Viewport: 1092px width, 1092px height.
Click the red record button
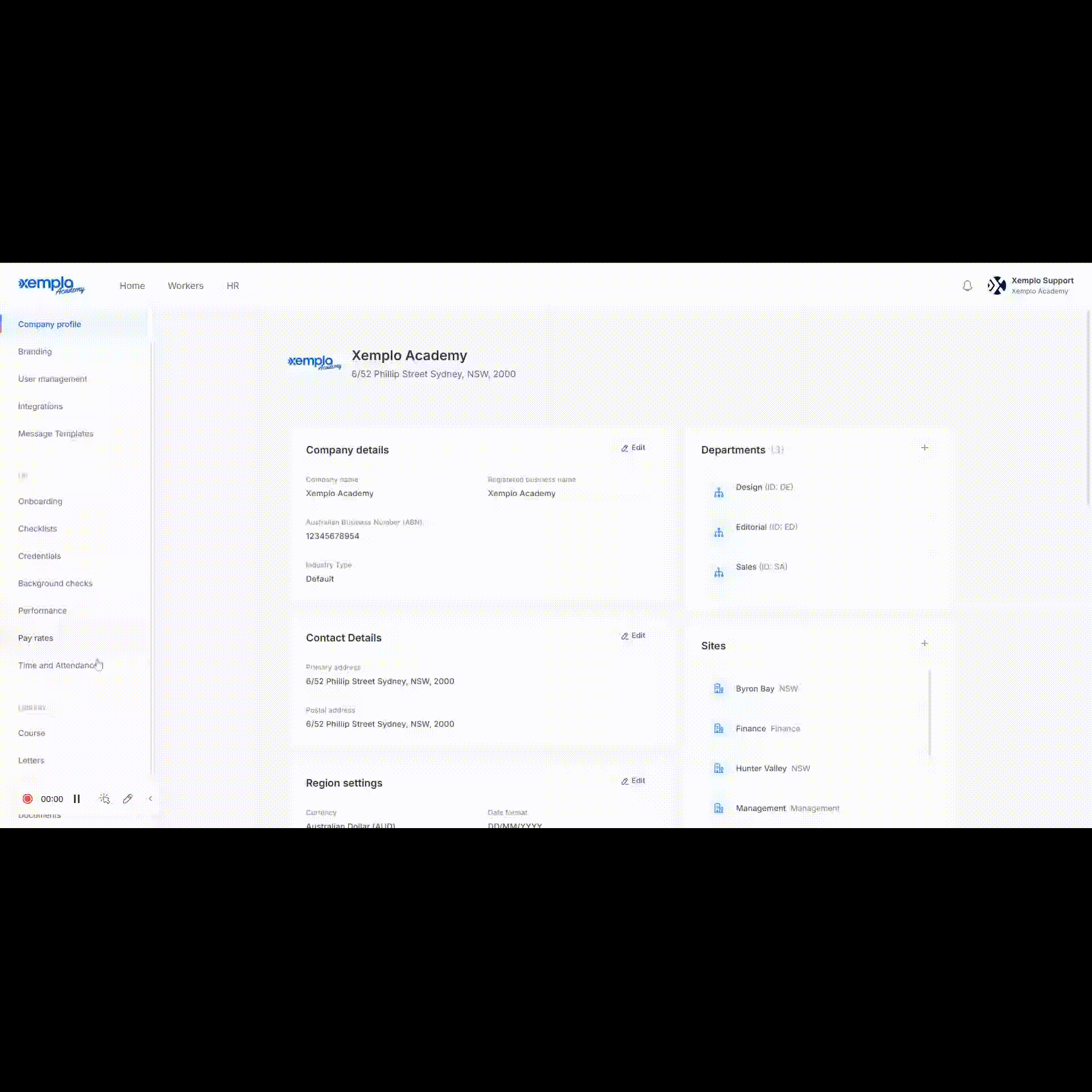(27, 799)
